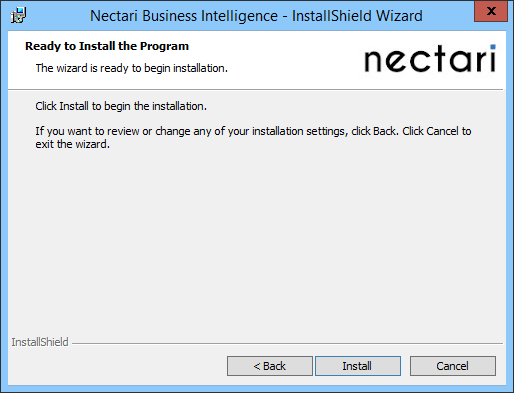Click the empty gray body area of the wizard
Image resolution: width=514 pixels, height=393 pixels.
point(255,240)
